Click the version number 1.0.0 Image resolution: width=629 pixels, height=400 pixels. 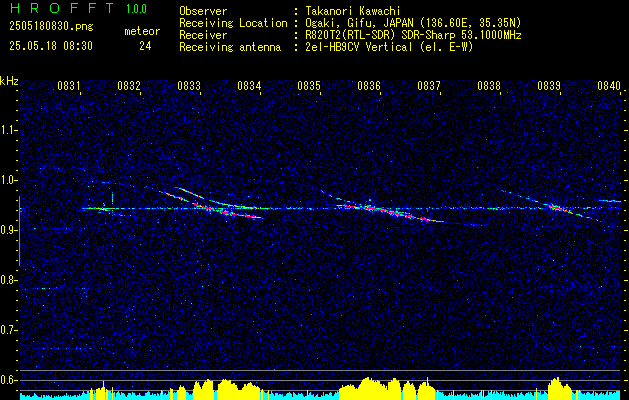[136, 9]
